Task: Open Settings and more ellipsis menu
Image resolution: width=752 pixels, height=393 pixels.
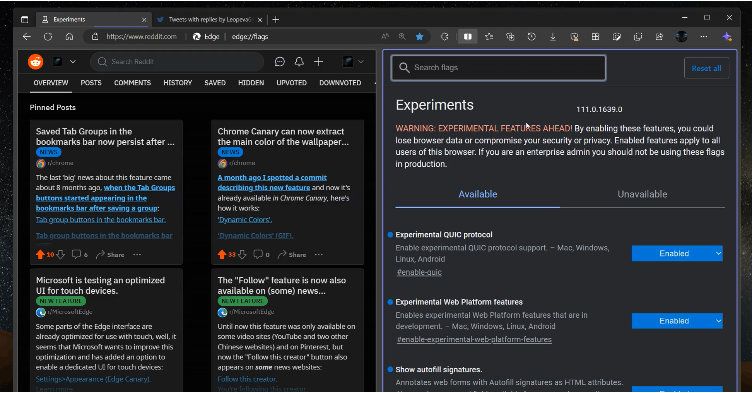Action: [x=704, y=36]
